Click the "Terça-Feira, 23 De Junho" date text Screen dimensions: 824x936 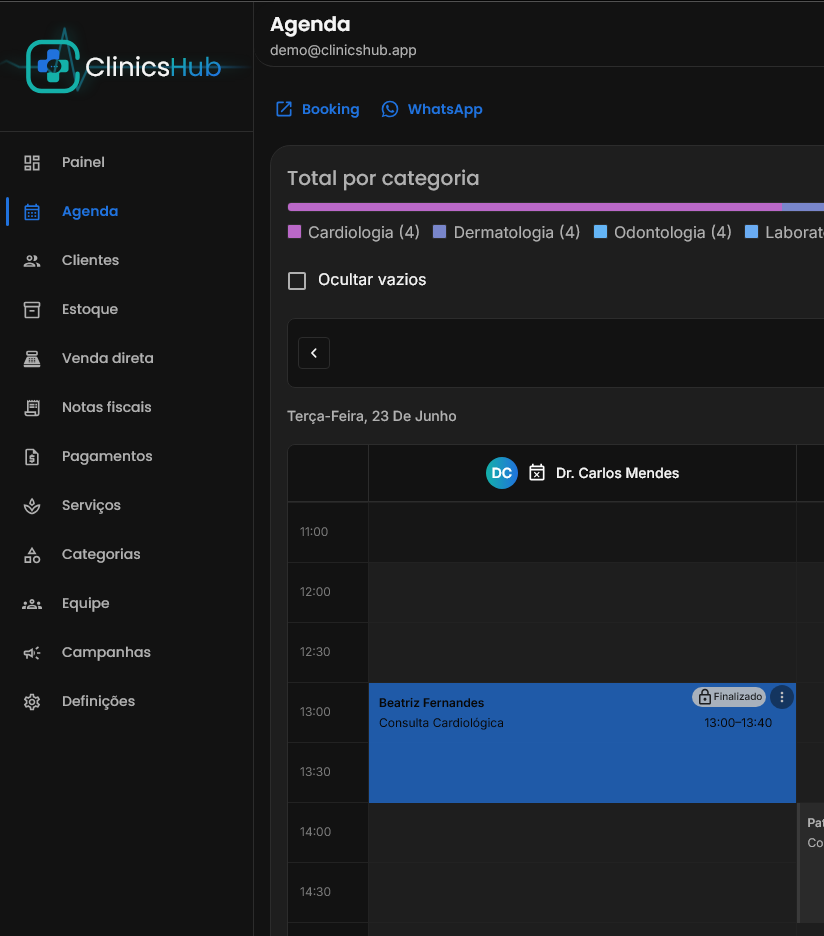point(371,416)
